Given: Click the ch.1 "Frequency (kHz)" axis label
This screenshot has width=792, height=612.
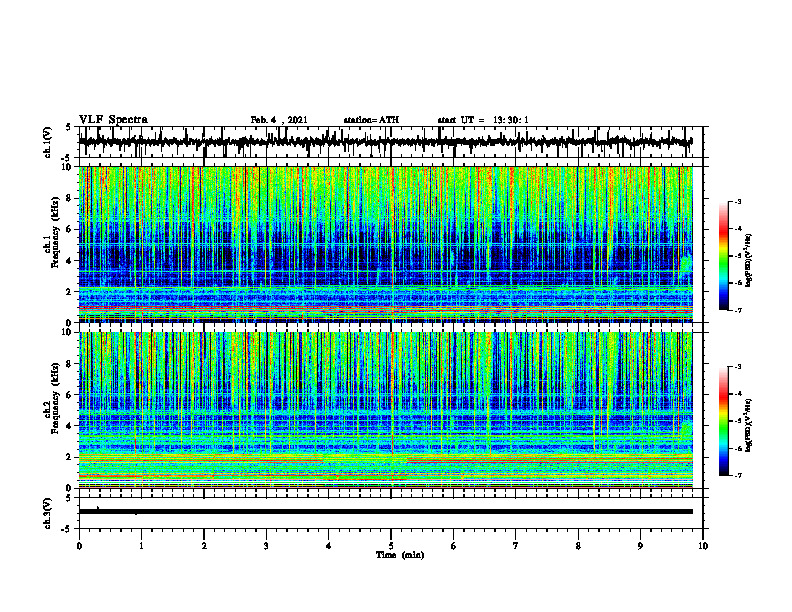Looking at the screenshot, I should pos(55,233).
